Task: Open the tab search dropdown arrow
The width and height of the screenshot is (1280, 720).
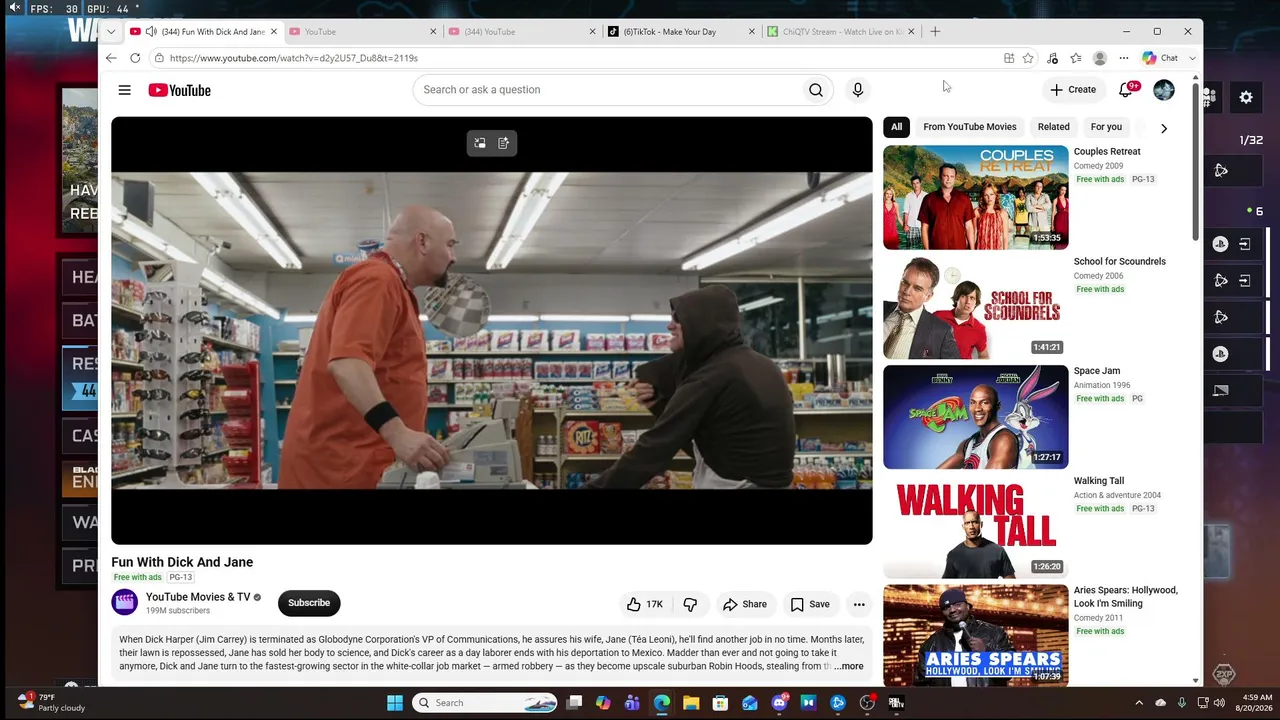Action: (111, 32)
